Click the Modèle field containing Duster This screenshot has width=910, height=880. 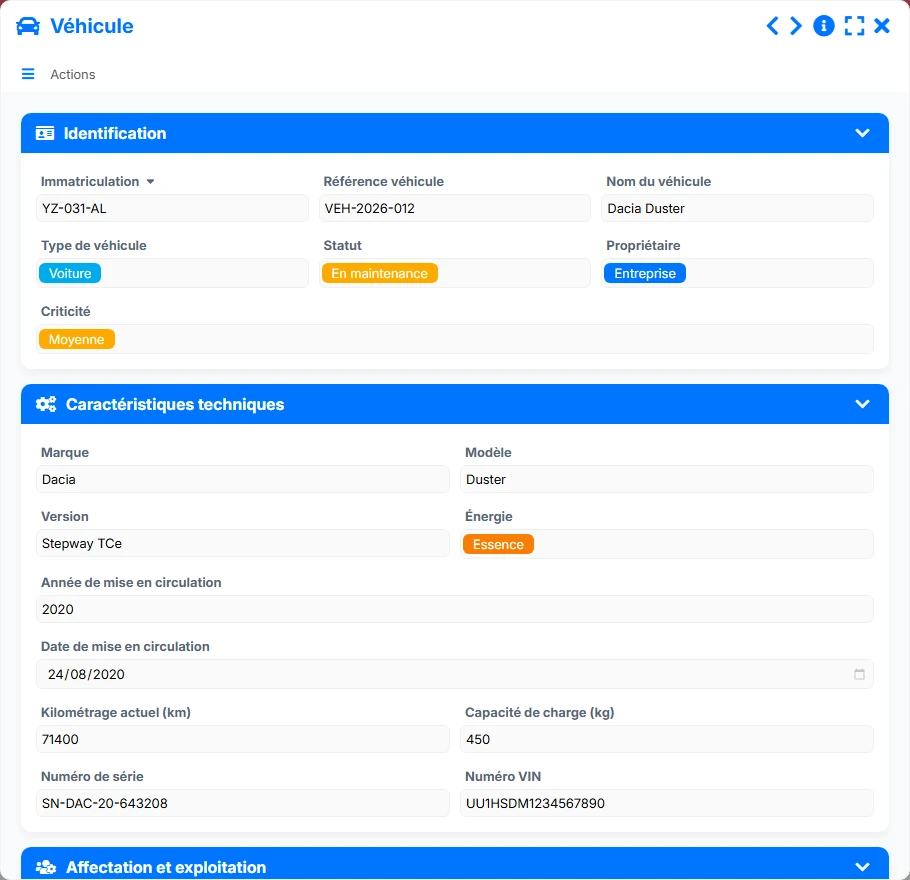click(x=667, y=479)
